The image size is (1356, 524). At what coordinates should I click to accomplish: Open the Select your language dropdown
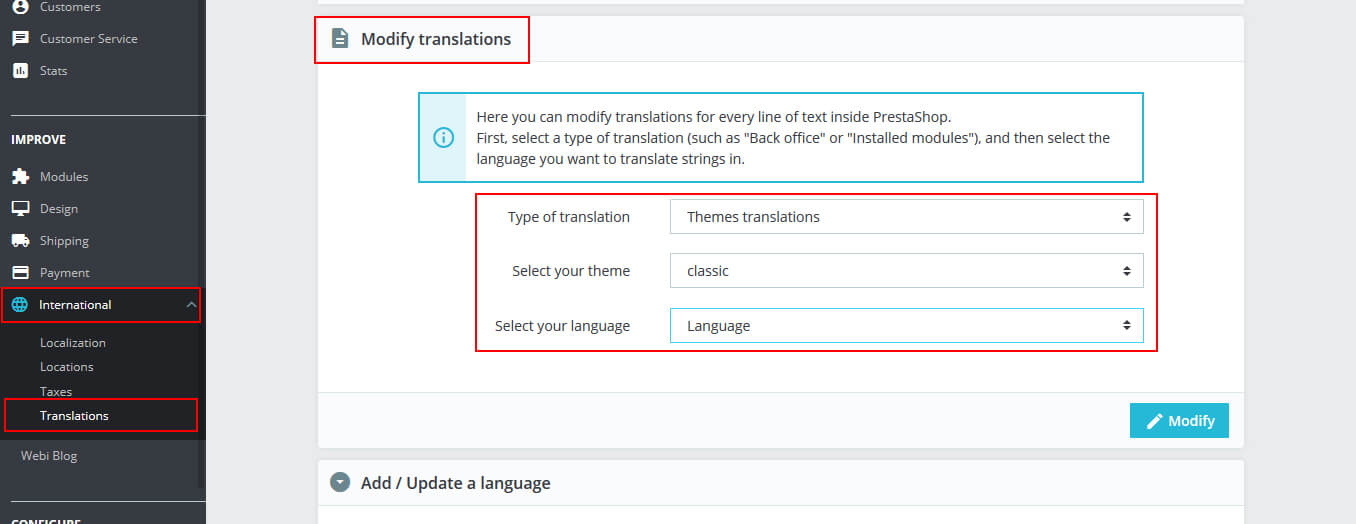pyautogui.click(x=906, y=326)
